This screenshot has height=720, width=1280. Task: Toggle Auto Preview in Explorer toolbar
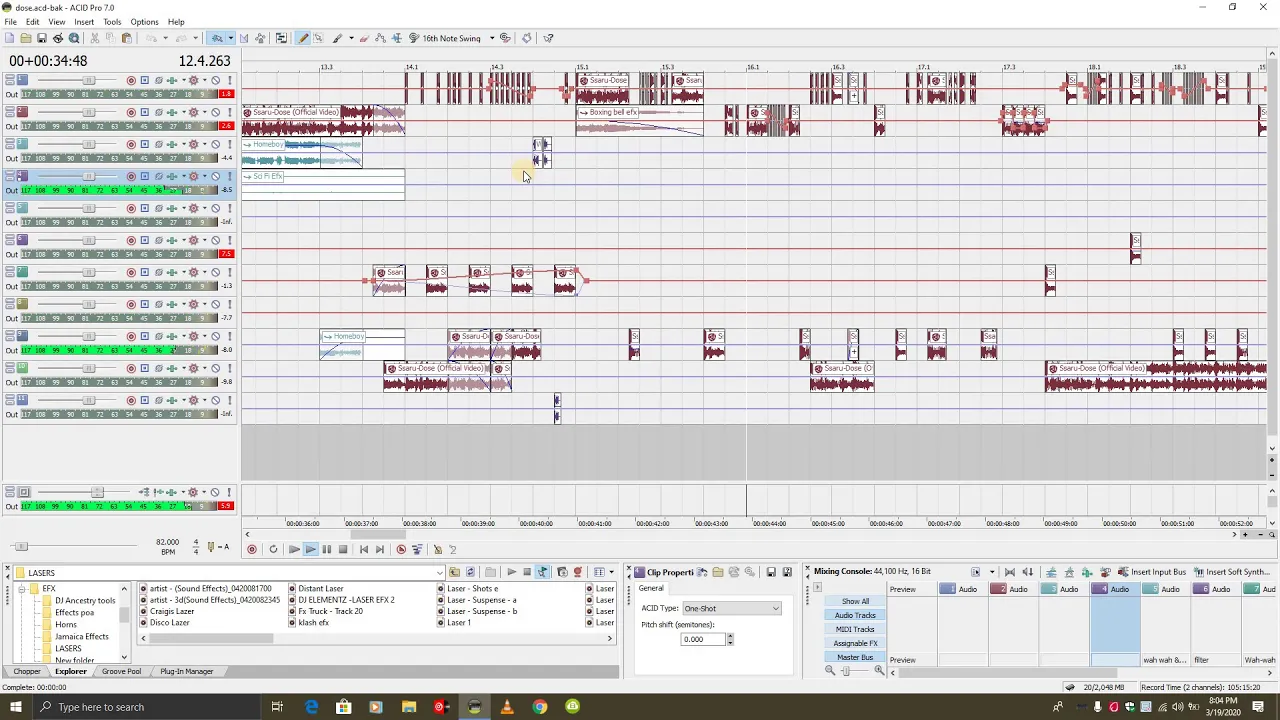point(542,572)
